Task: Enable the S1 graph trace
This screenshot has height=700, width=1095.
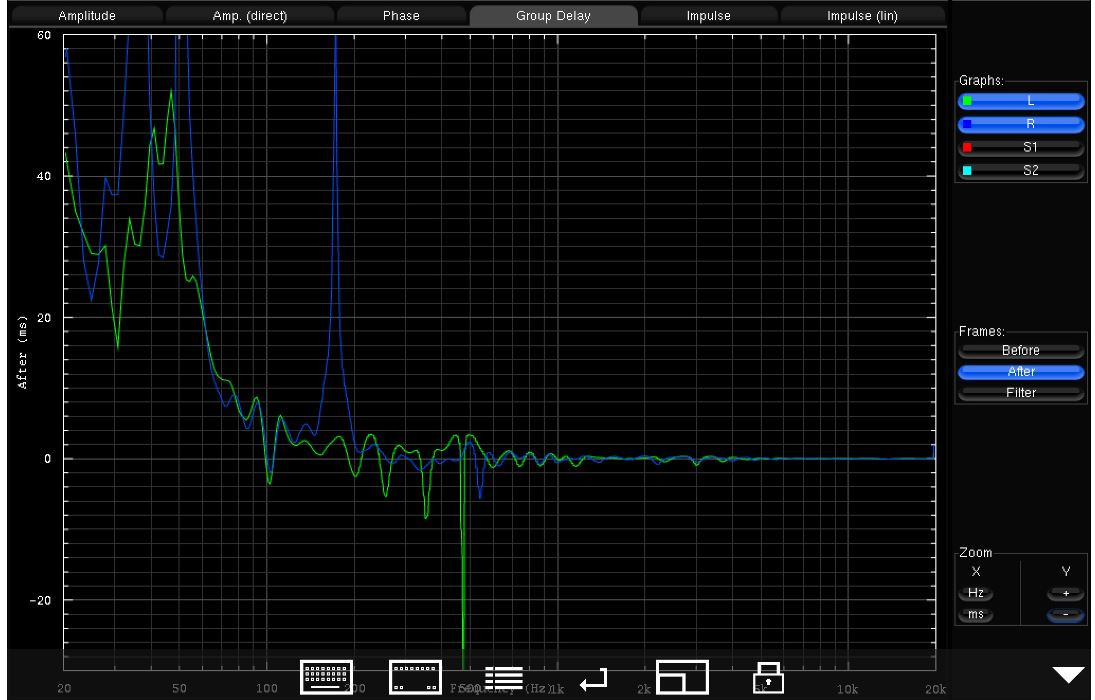Action: 1021,148
